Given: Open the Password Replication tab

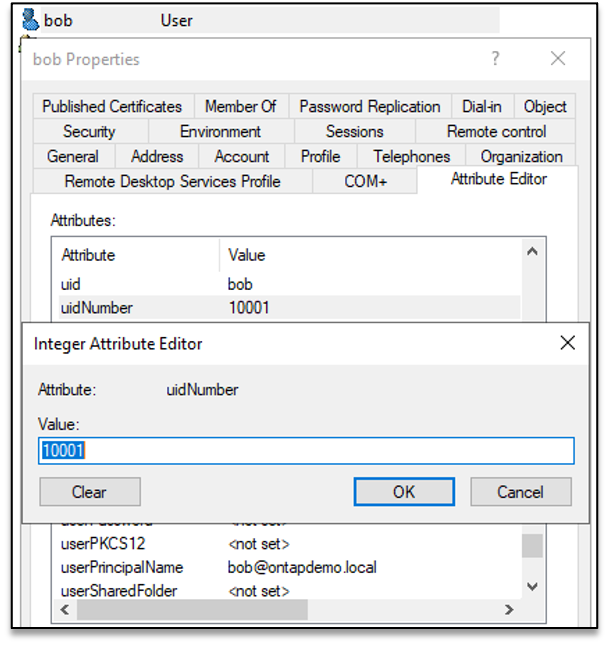Looking at the screenshot, I should click(370, 107).
